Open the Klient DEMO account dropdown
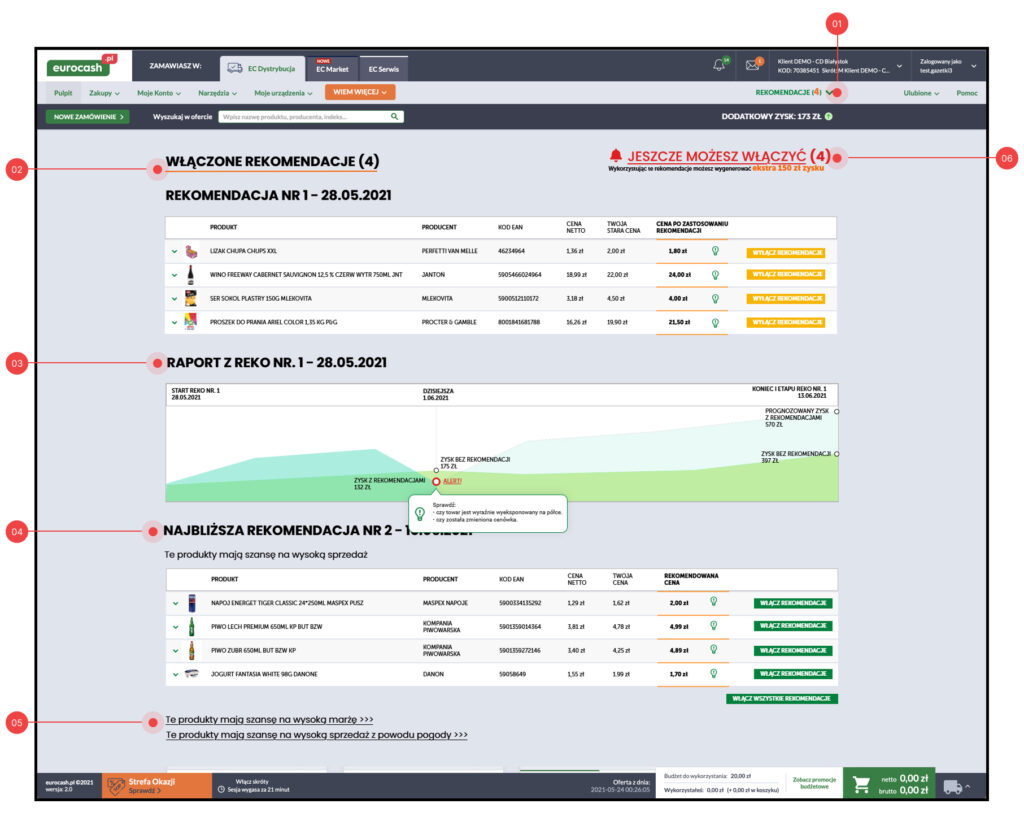 (840, 66)
